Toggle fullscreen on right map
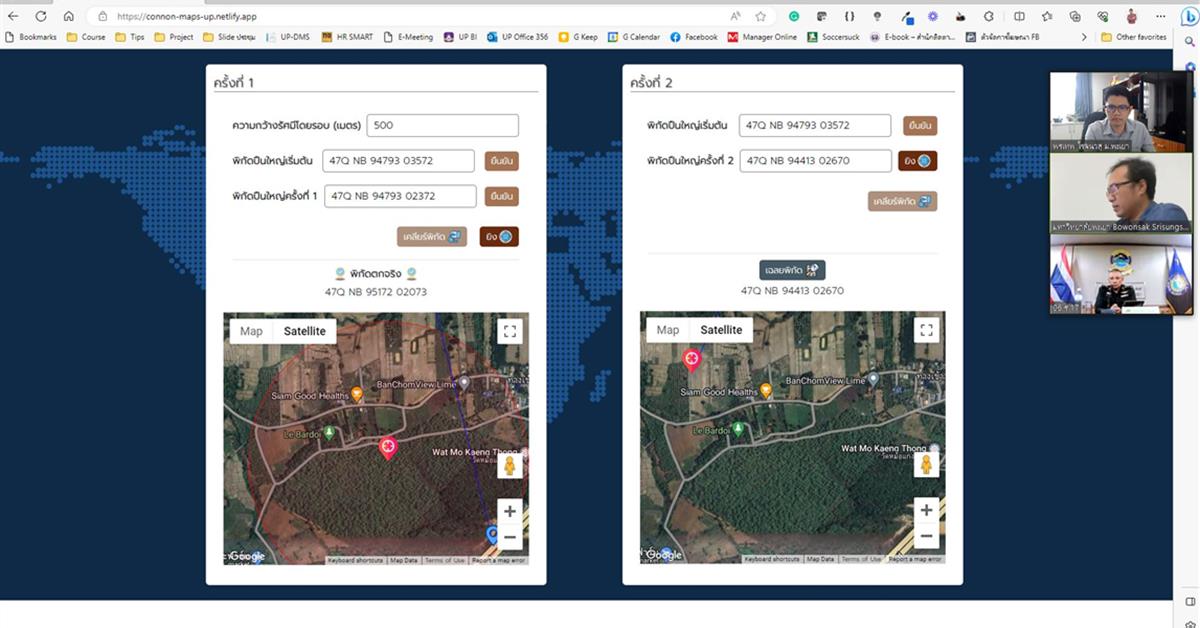 click(x=927, y=330)
